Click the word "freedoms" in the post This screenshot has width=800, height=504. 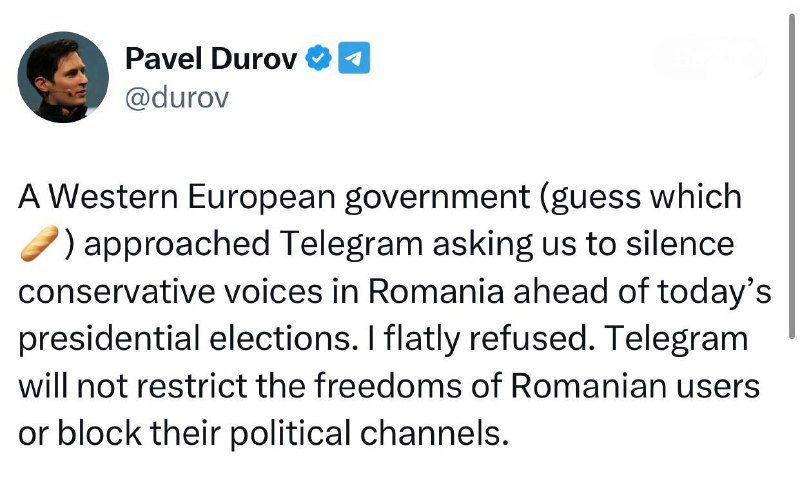[x=388, y=385]
